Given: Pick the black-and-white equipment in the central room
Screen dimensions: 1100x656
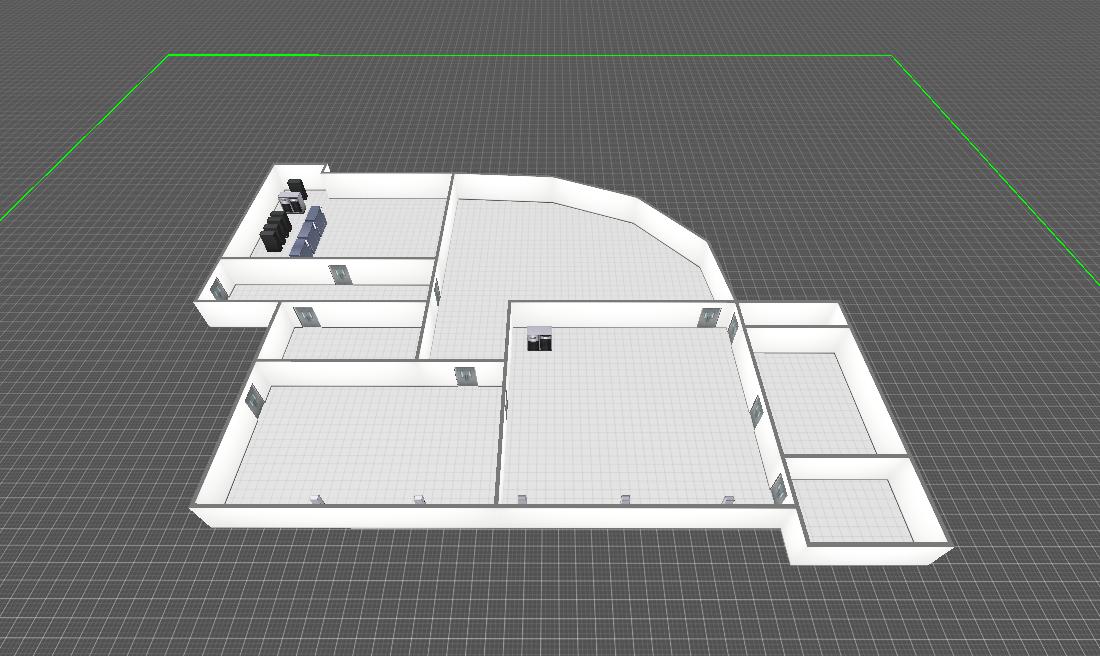Looking at the screenshot, I should click(x=540, y=340).
